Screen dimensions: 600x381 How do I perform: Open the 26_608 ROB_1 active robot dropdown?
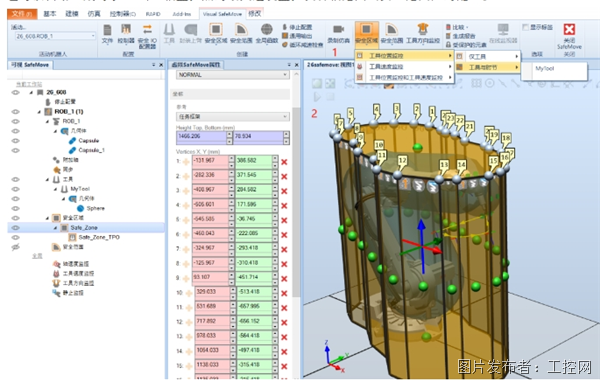tap(55, 36)
